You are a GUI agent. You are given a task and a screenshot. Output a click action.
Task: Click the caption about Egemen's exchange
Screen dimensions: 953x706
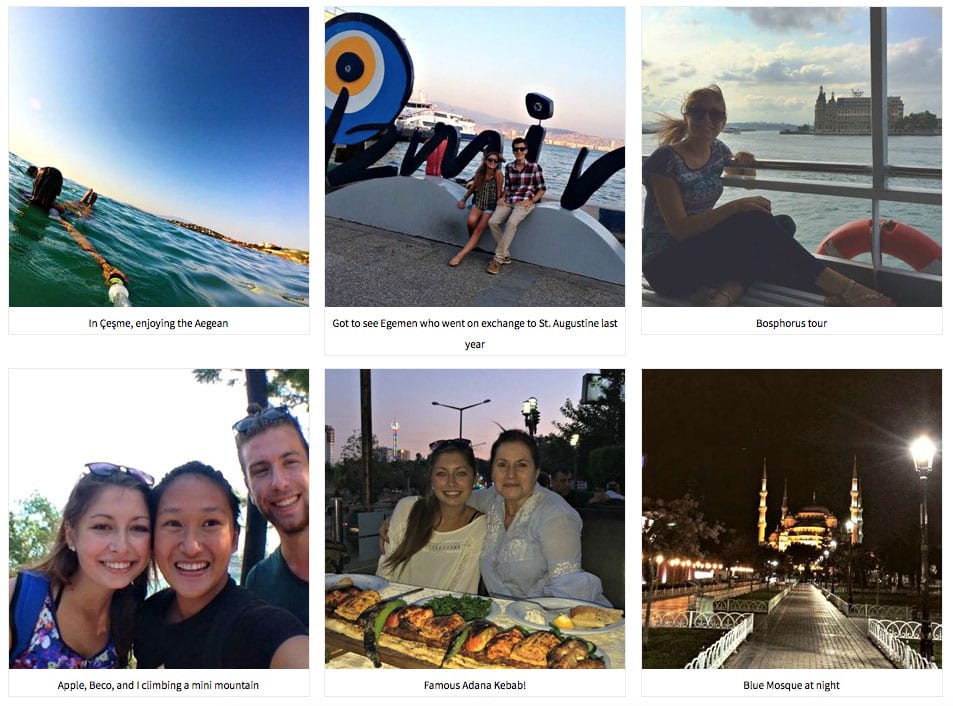click(x=475, y=334)
